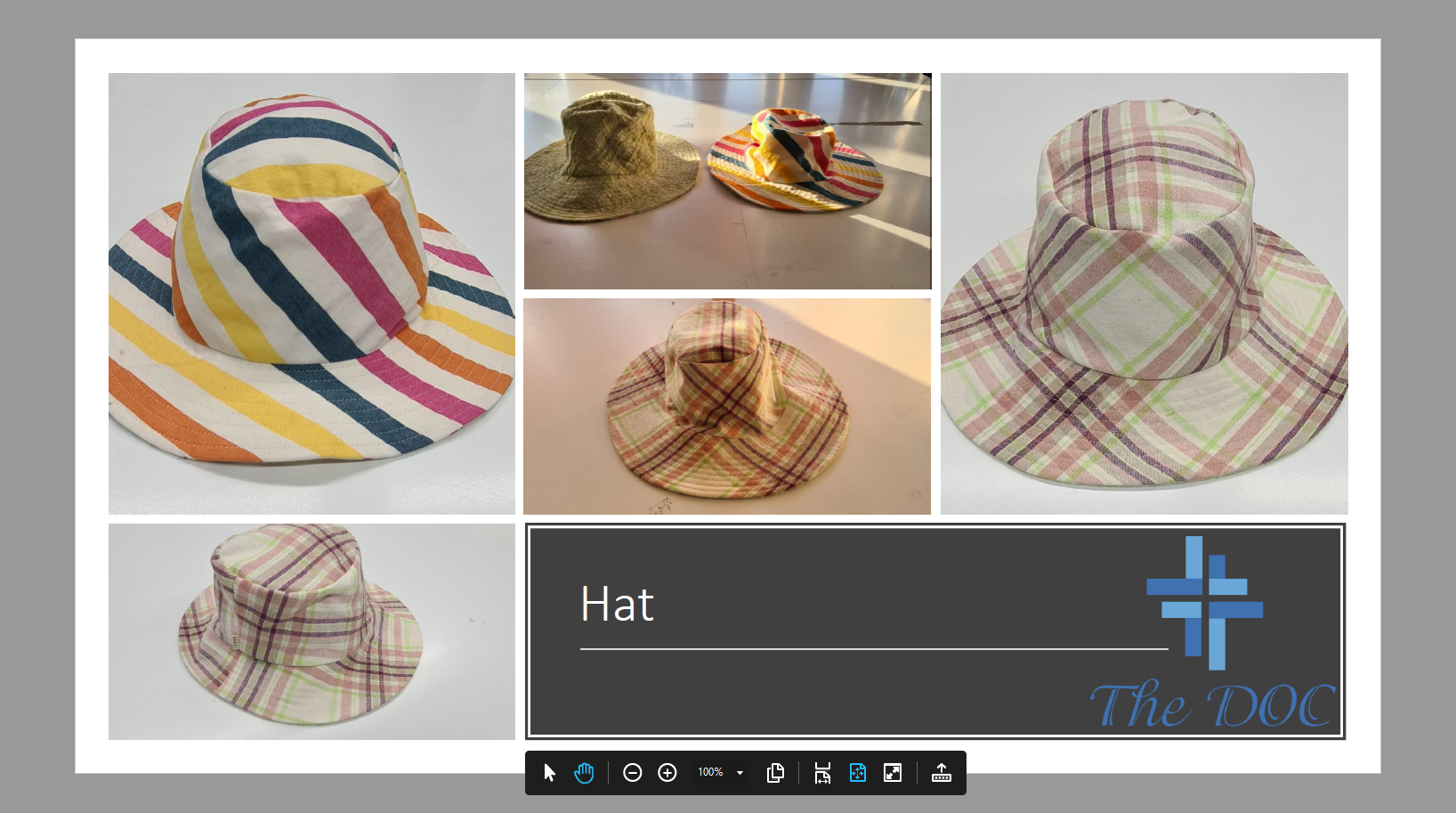Click the dark gray title banner
Viewport: 1456px width, 813px height.
coord(845,695)
